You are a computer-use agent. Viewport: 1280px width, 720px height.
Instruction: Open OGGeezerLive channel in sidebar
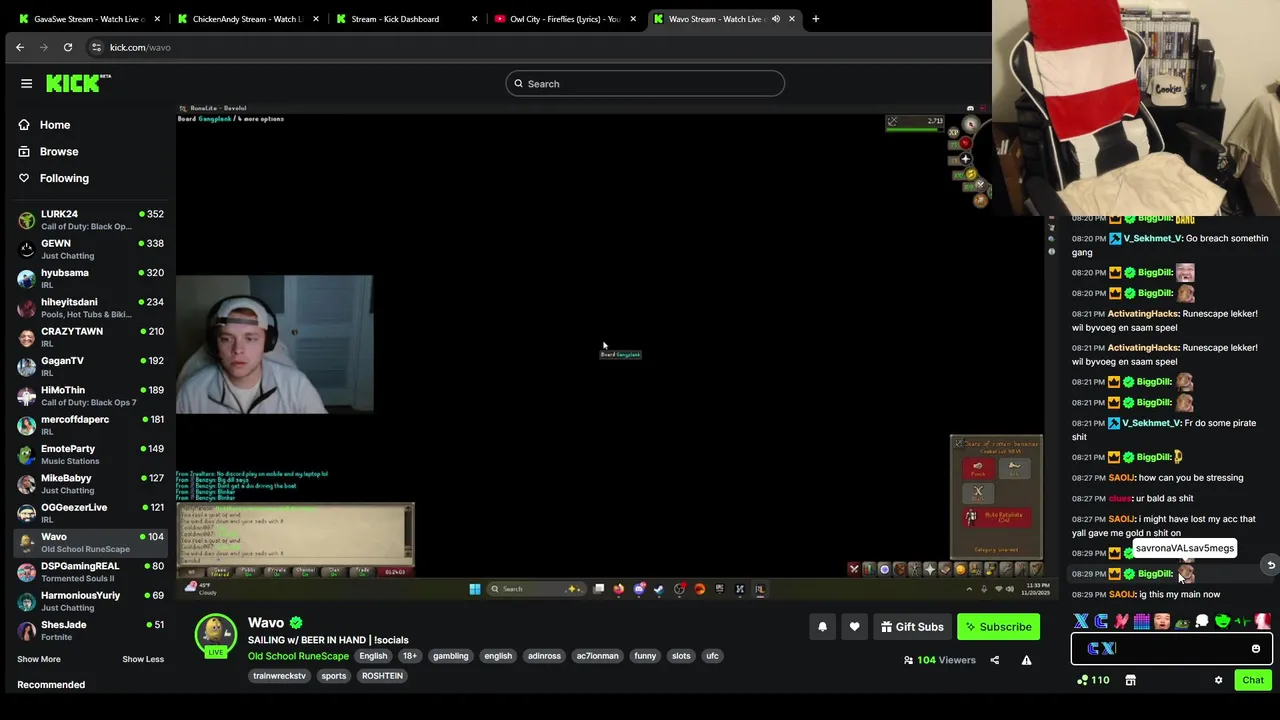(90, 513)
